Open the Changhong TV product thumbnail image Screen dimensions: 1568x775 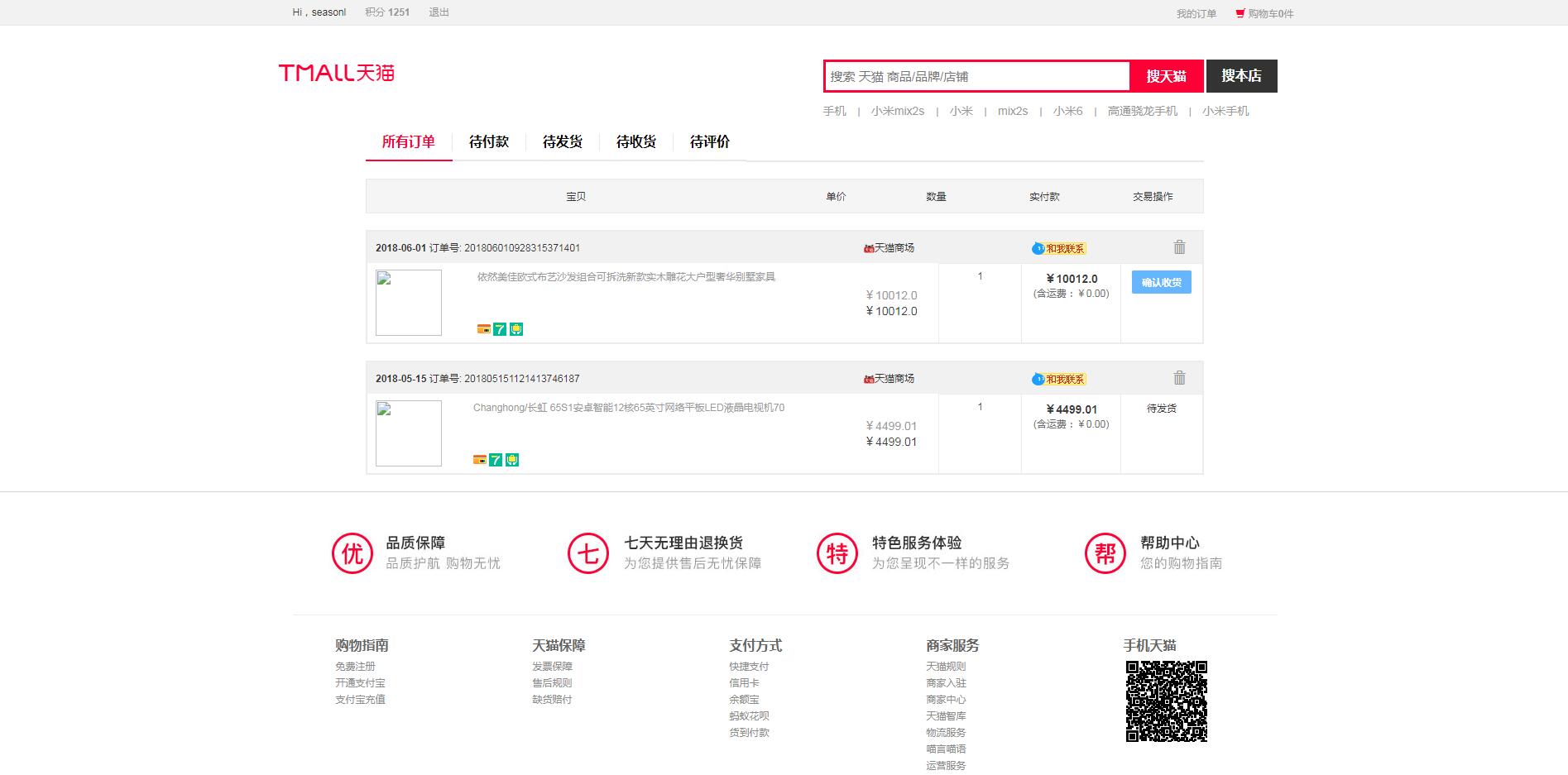pyautogui.click(x=409, y=433)
